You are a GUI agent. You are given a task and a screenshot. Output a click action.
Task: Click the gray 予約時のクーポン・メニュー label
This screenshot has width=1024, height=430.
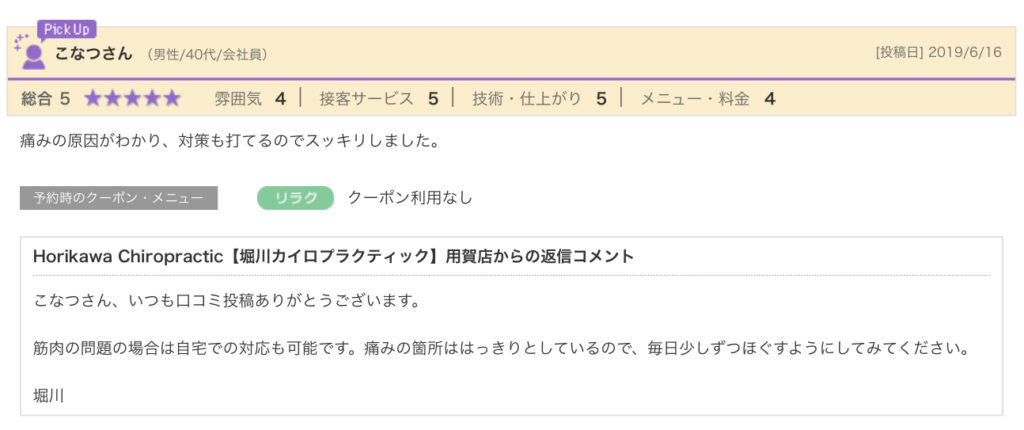coord(118,198)
